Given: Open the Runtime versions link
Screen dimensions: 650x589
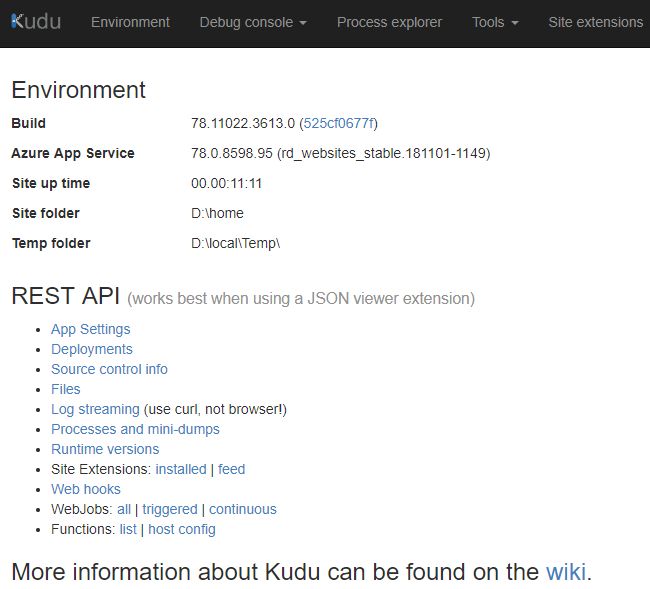Looking at the screenshot, I should (105, 449).
